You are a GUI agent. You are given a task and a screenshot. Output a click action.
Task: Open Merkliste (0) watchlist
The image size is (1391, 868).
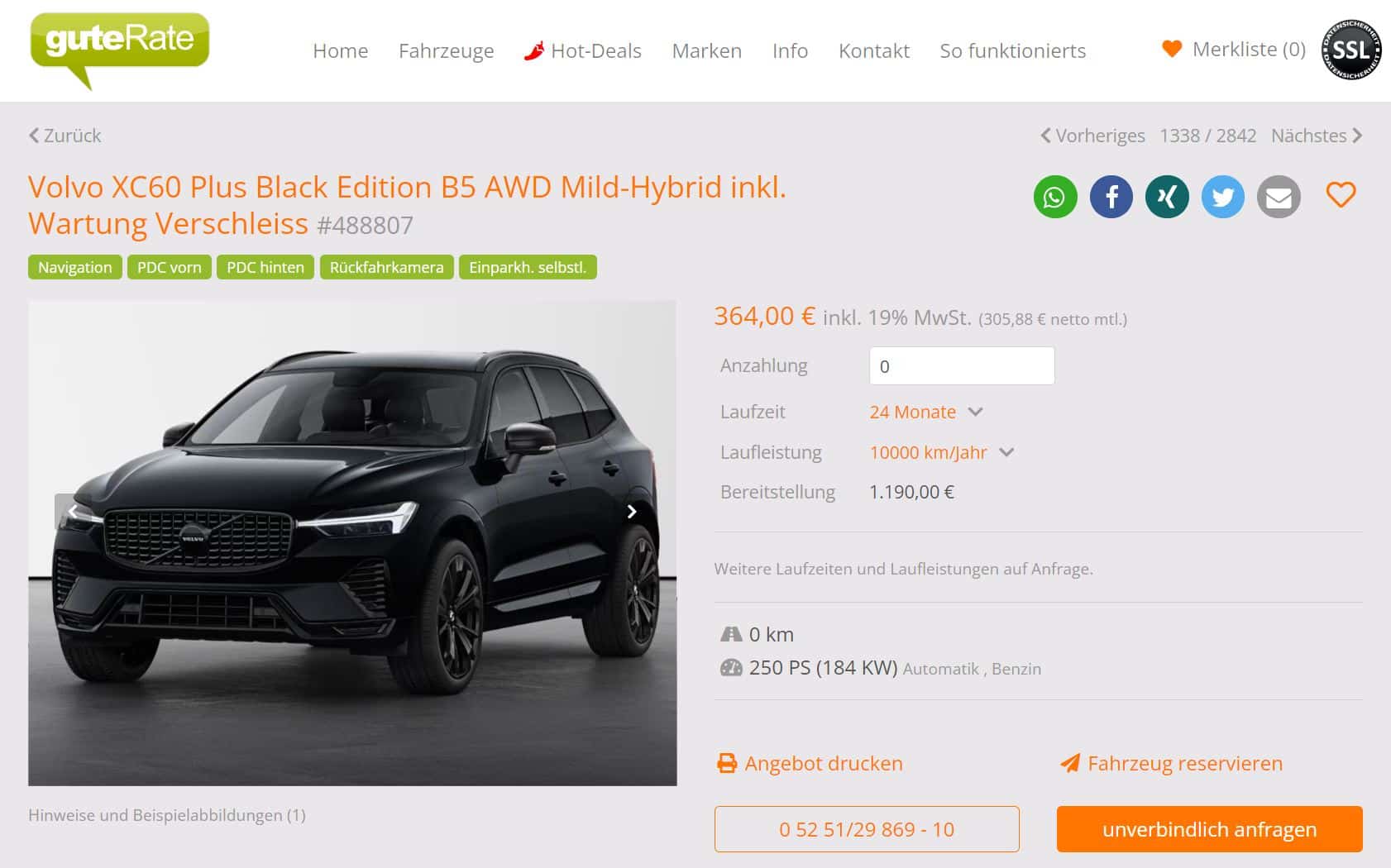pos(1234,50)
